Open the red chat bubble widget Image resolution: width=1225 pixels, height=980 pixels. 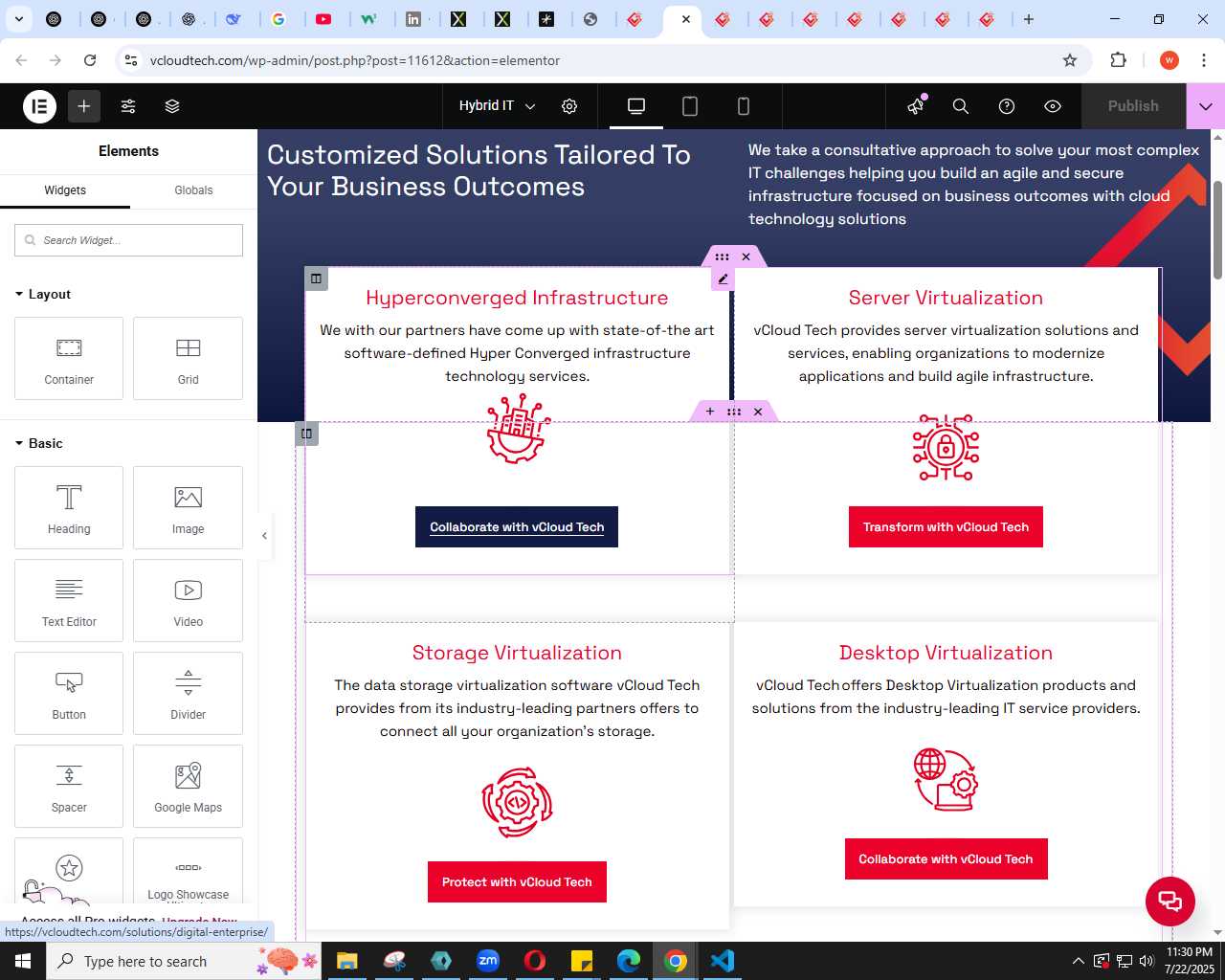[x=1170, y=901]
